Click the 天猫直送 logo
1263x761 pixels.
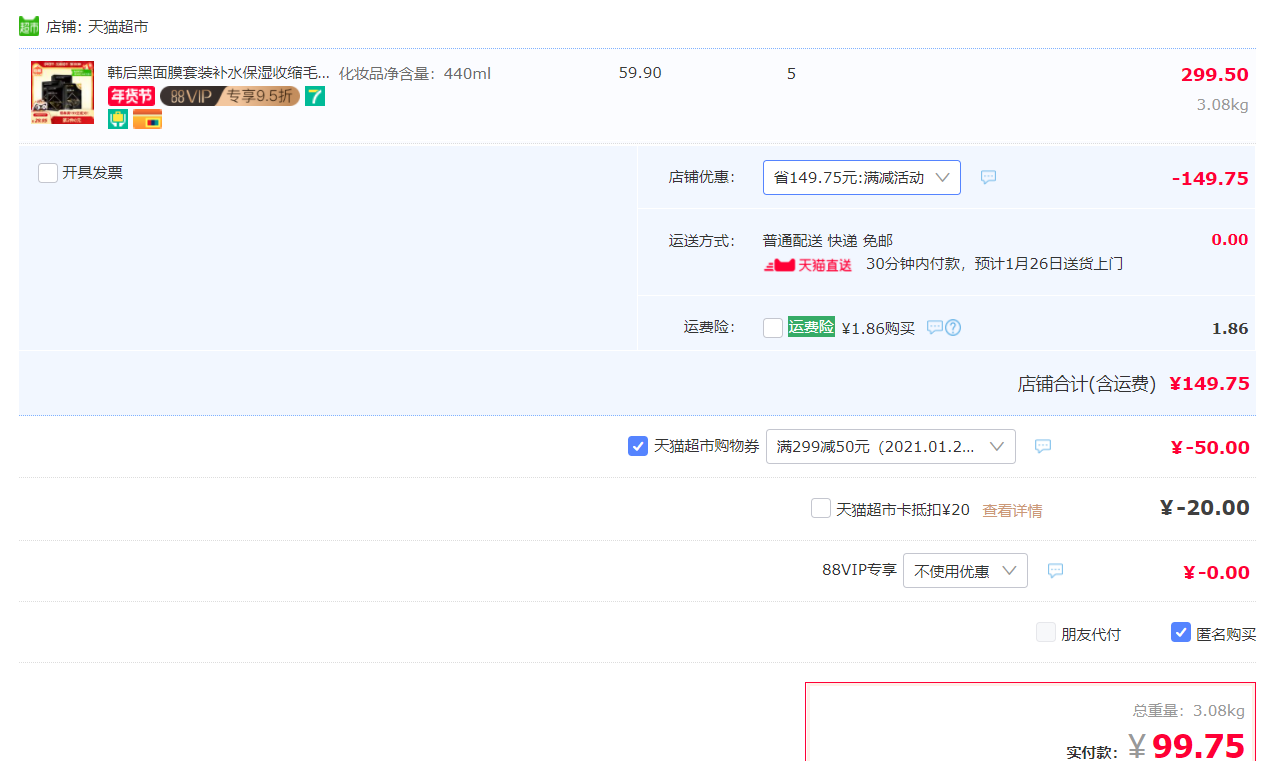click(808, 265)
